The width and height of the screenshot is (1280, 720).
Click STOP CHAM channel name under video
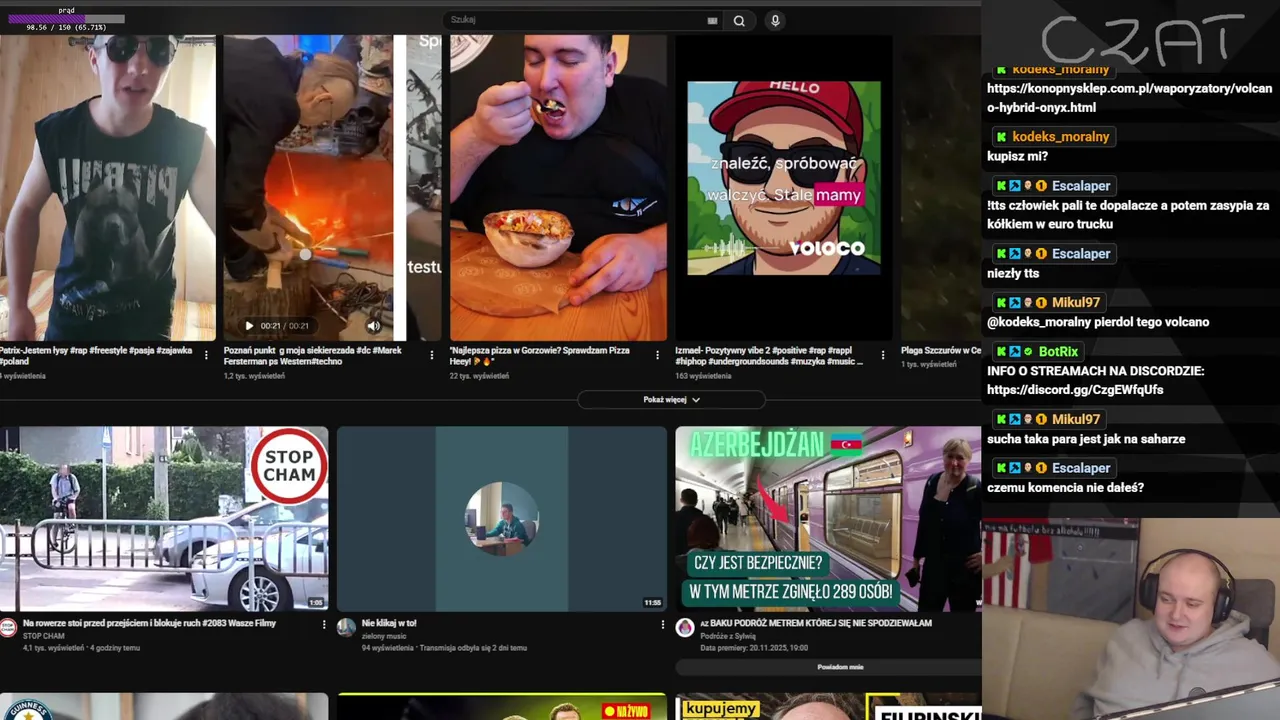coord(44,636)
